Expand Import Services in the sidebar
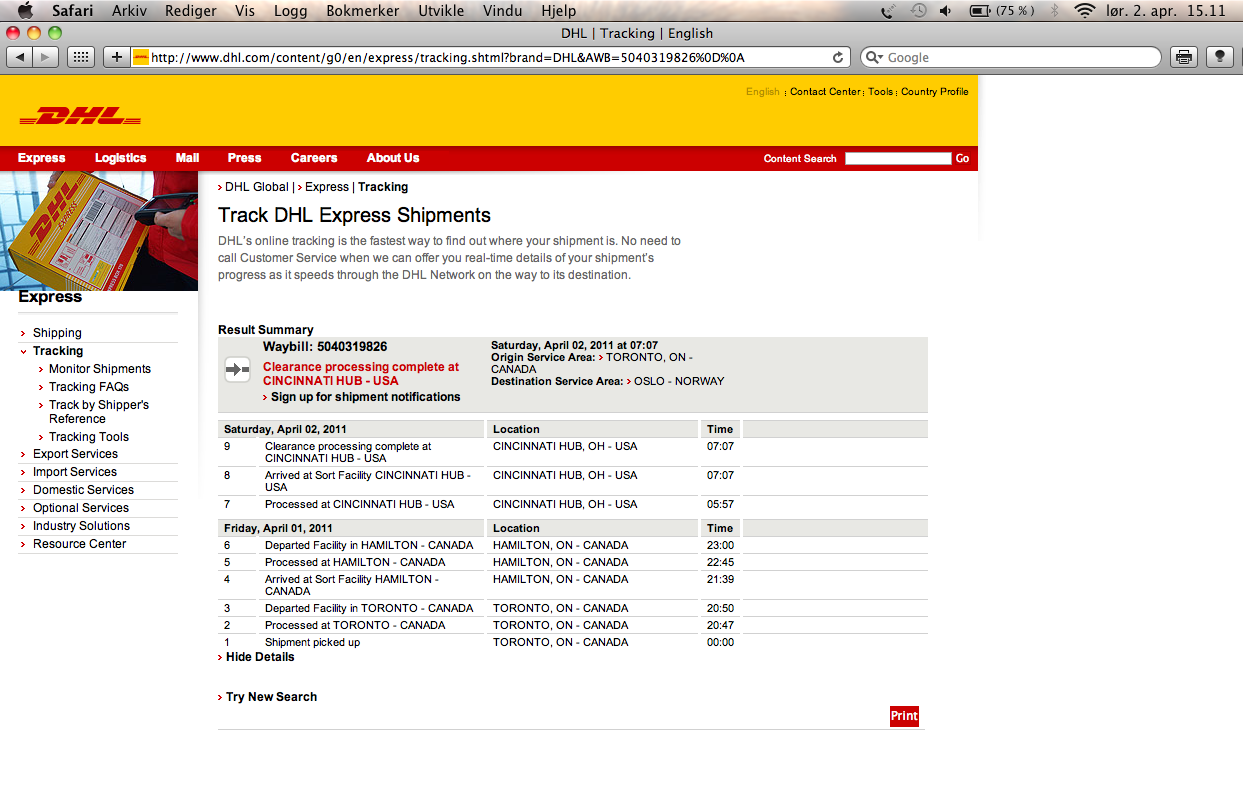The width and height of the screenshot is (1243, 785). [x=75, y=472]
